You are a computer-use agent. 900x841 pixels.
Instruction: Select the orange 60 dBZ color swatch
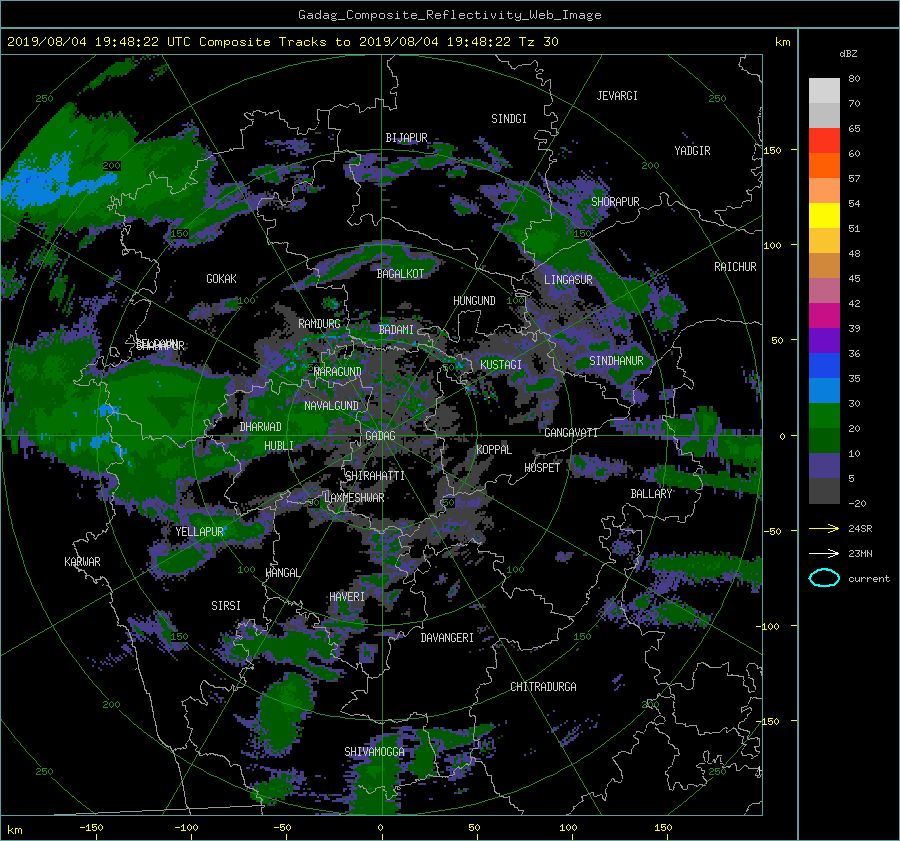point(824,166)
